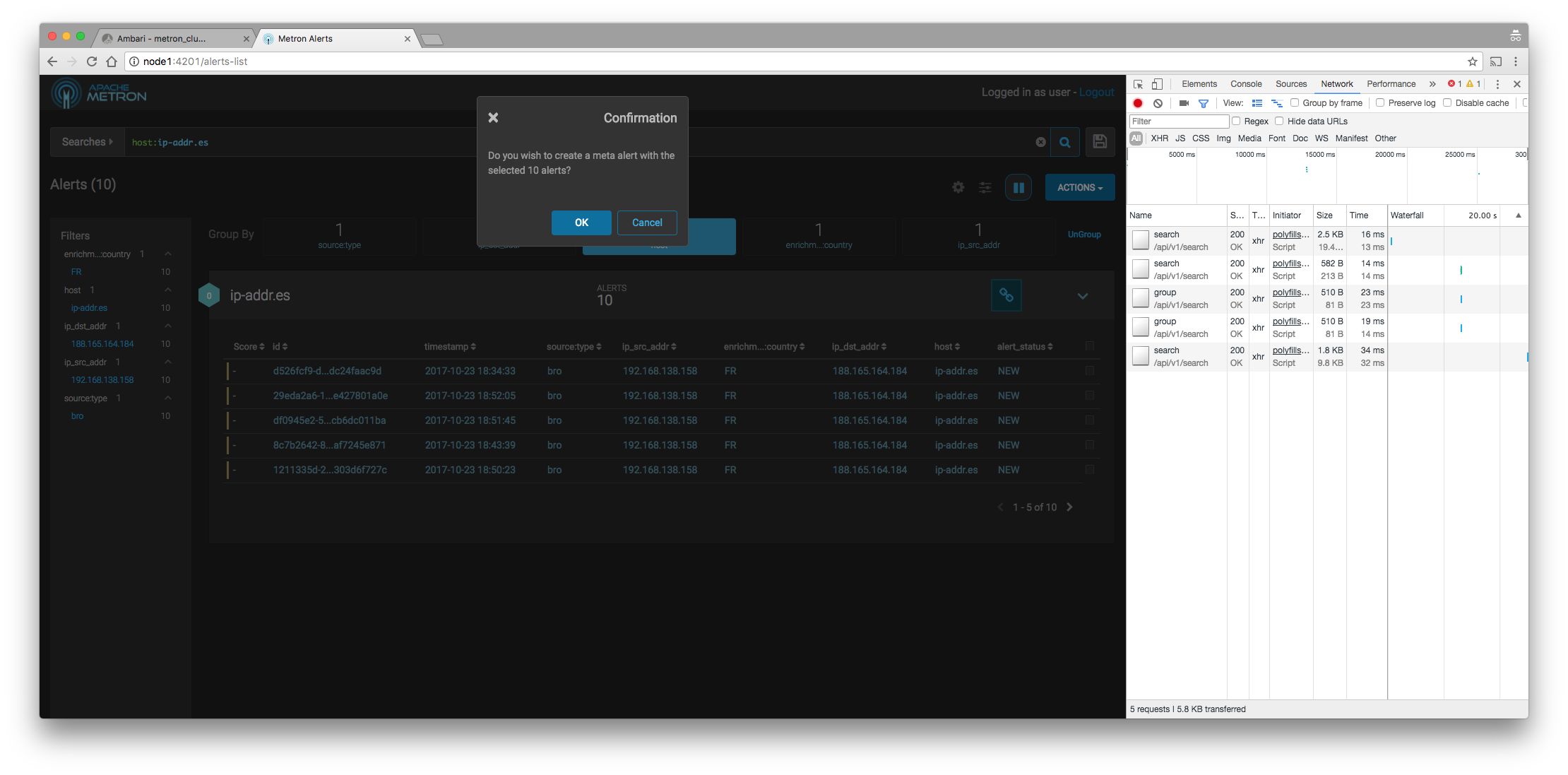The width and height of the screenshot is (1568, 775).
Task: Click DevTools clear network log icon
Action: click(1158, 103)
